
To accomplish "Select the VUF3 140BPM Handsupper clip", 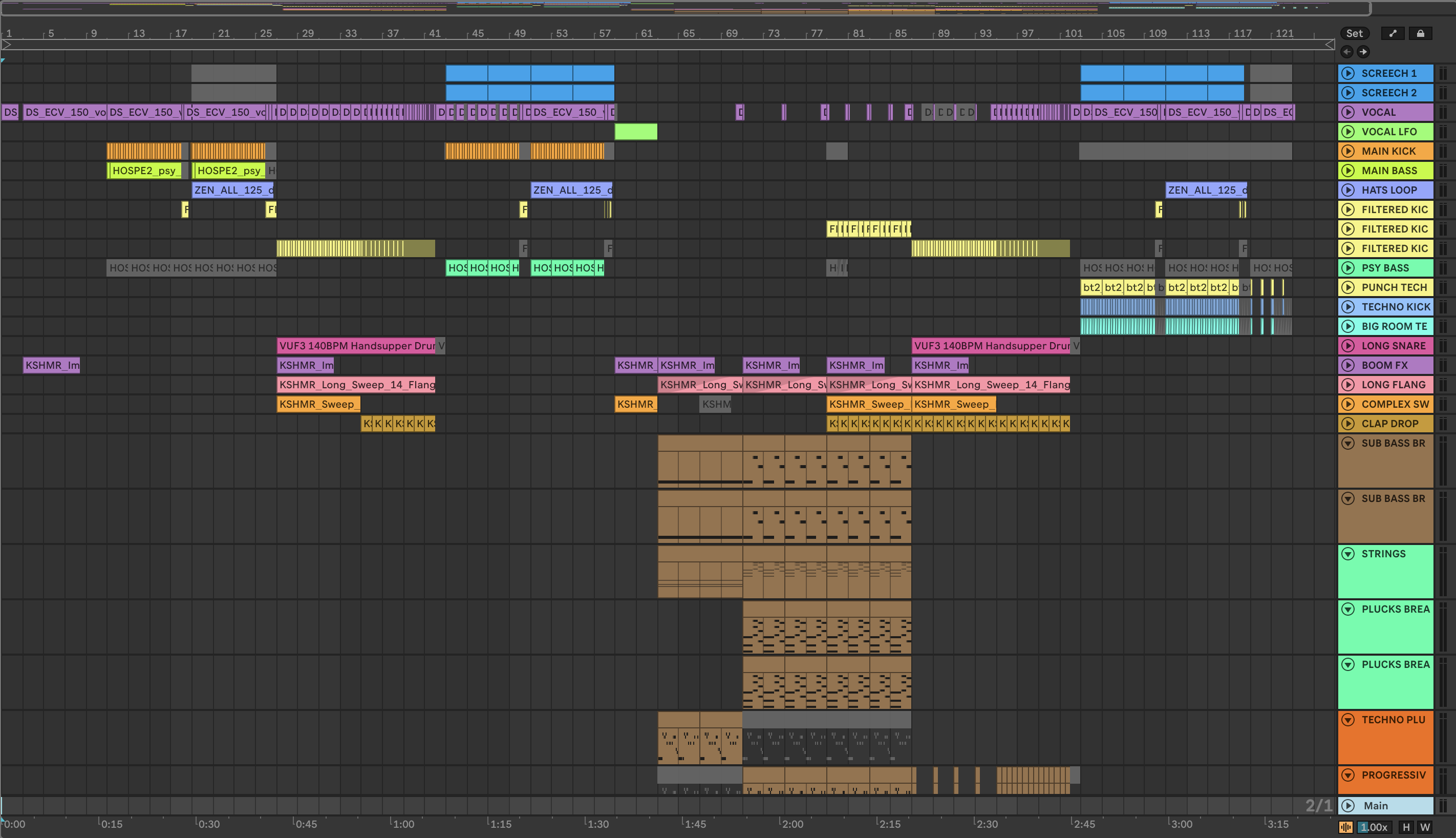I will tap(356, 346).
